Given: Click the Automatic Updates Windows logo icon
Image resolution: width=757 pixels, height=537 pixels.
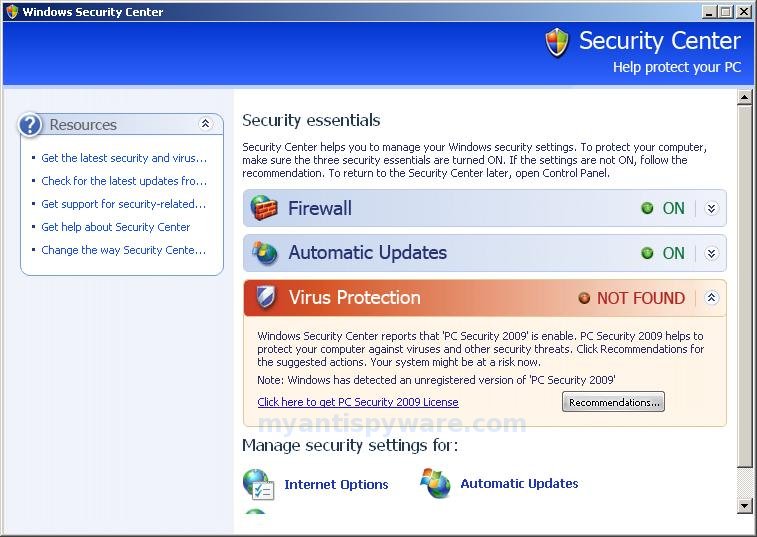Looking at the screenshot, I should tap(435, 483).
